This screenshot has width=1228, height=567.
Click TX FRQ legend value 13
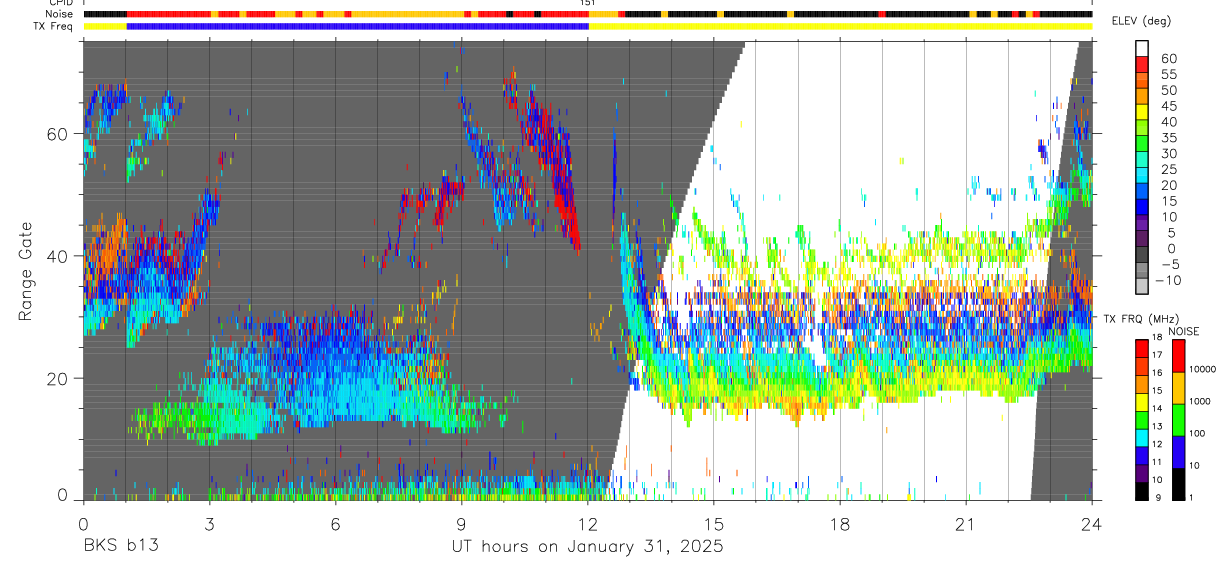[x=1159, y=426]
